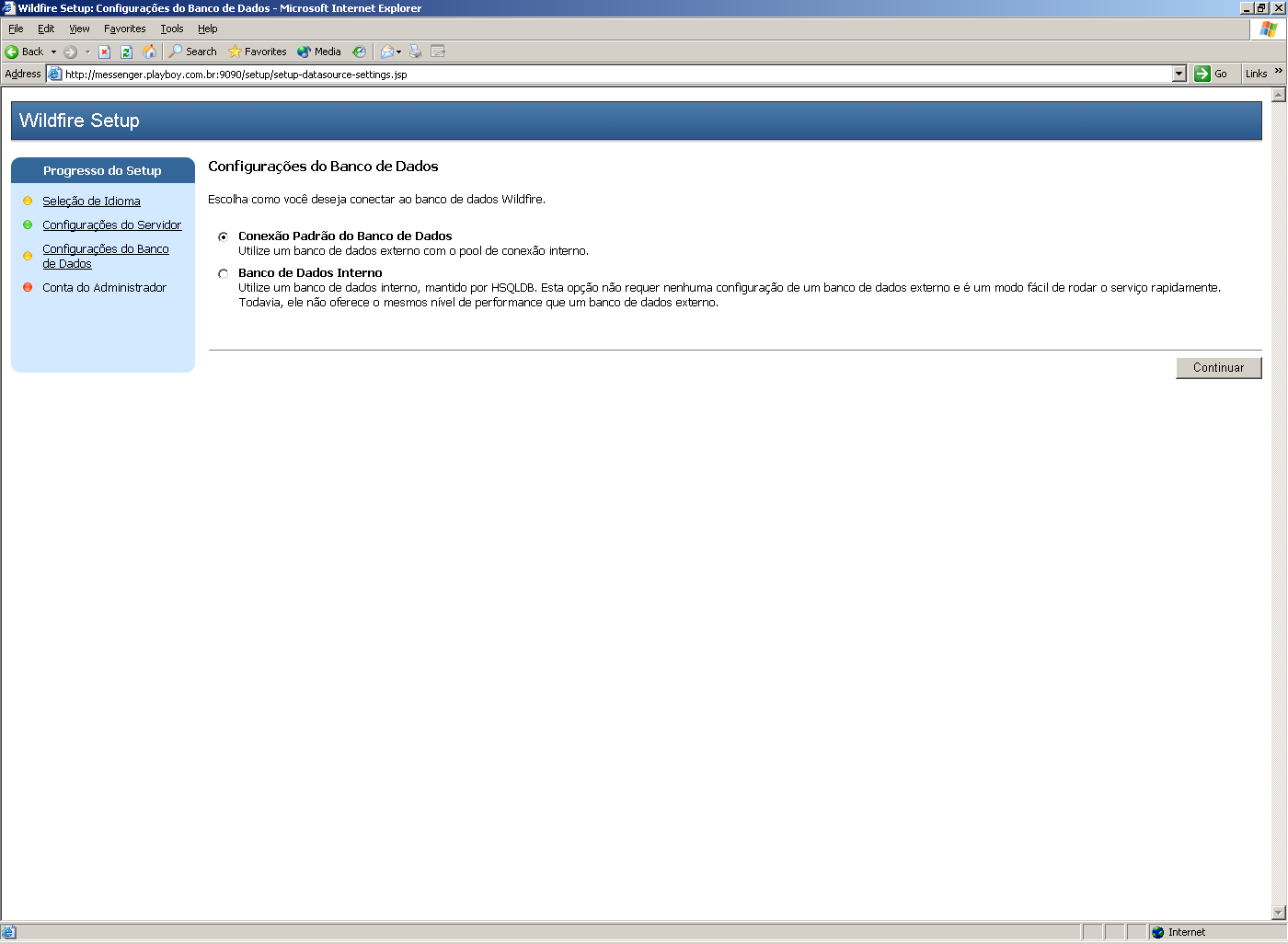1288x944 pixels.
Task: Open Configurações do Servidor link
Action: click(111, 224)
